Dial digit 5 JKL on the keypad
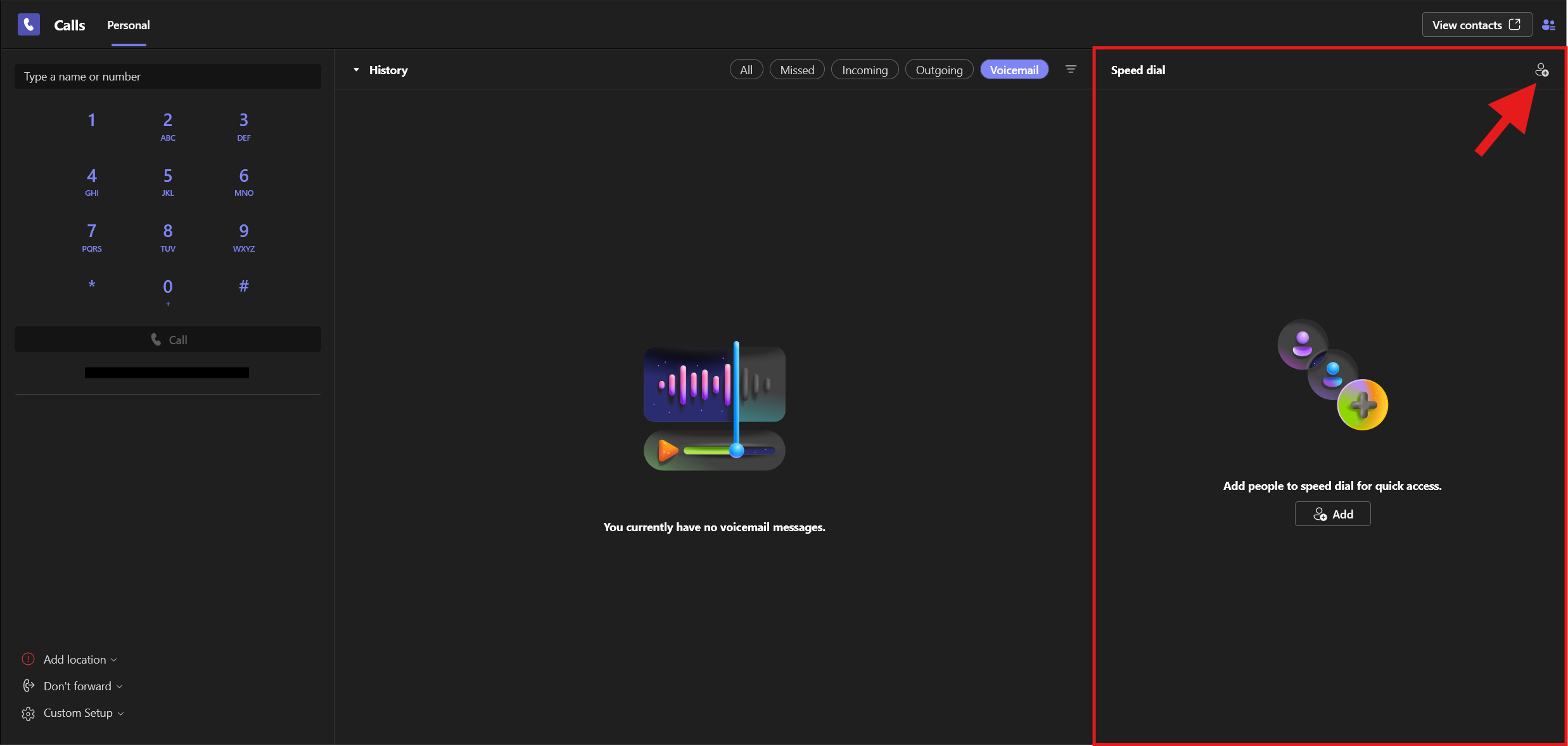The height and width of the screenshot is (746, 1568). [x=168, y=182]
